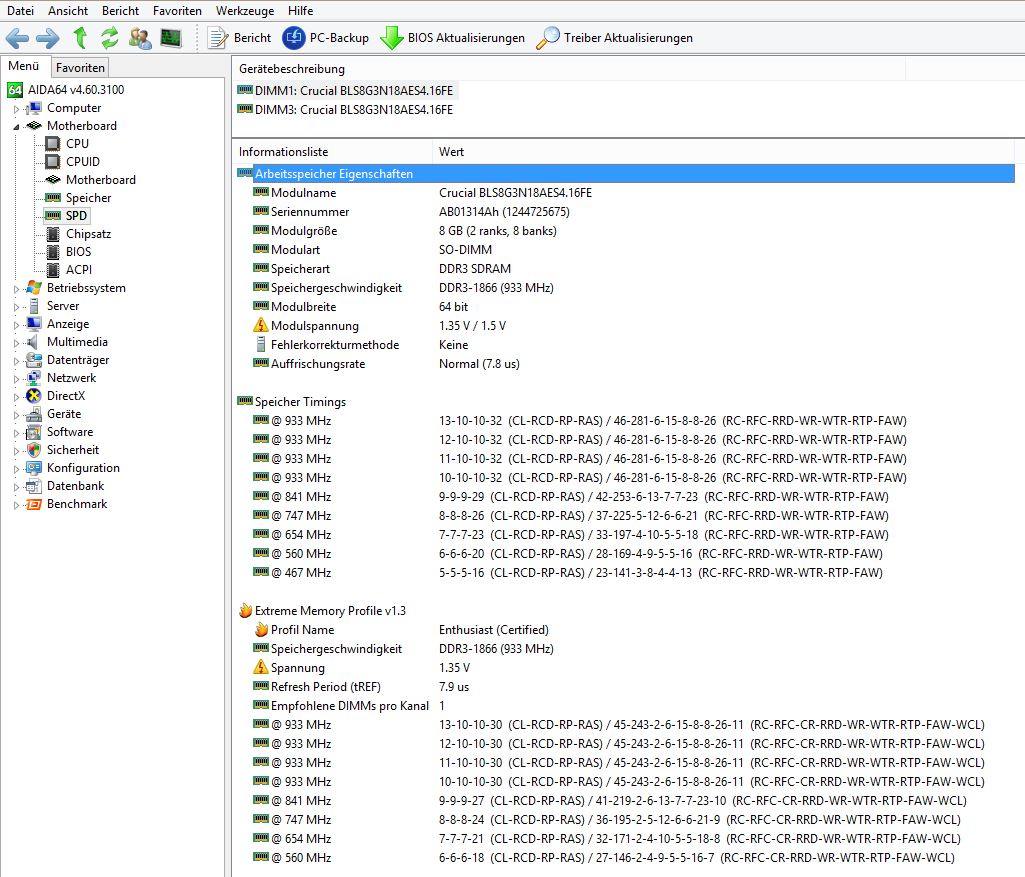Open the Favoriten menu in menu bar
The image size is (1025, 877).
click(177, 10)
